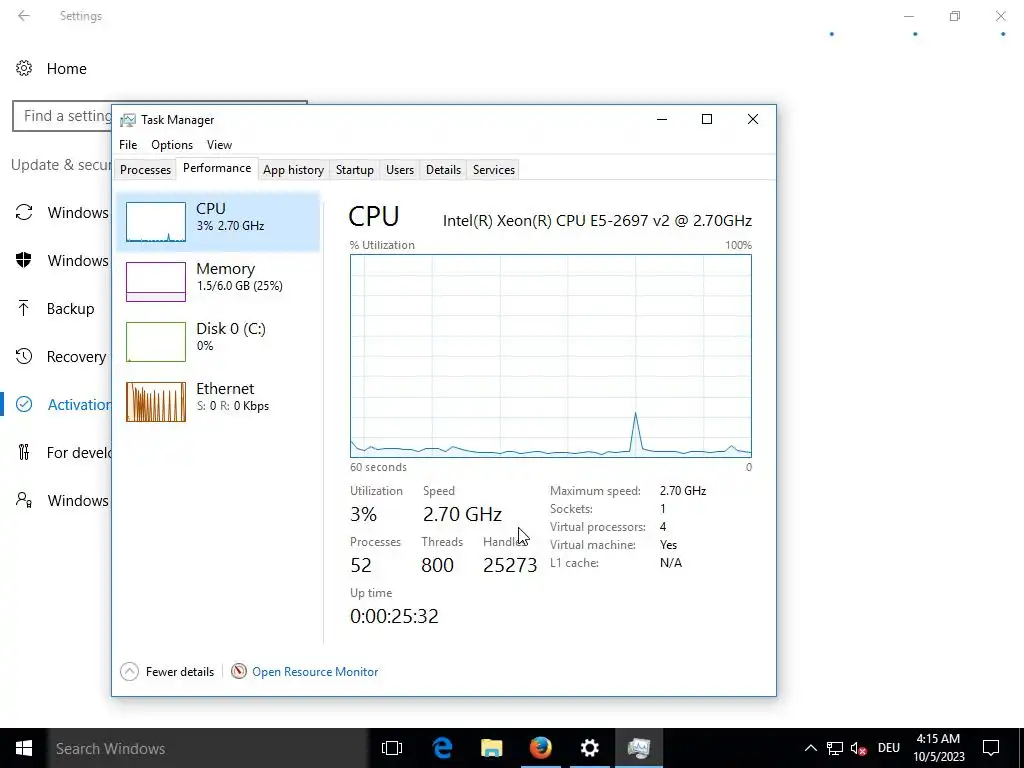Restore down the Settings window
Screen dimensions: 1024x768
tap(955, 16)
